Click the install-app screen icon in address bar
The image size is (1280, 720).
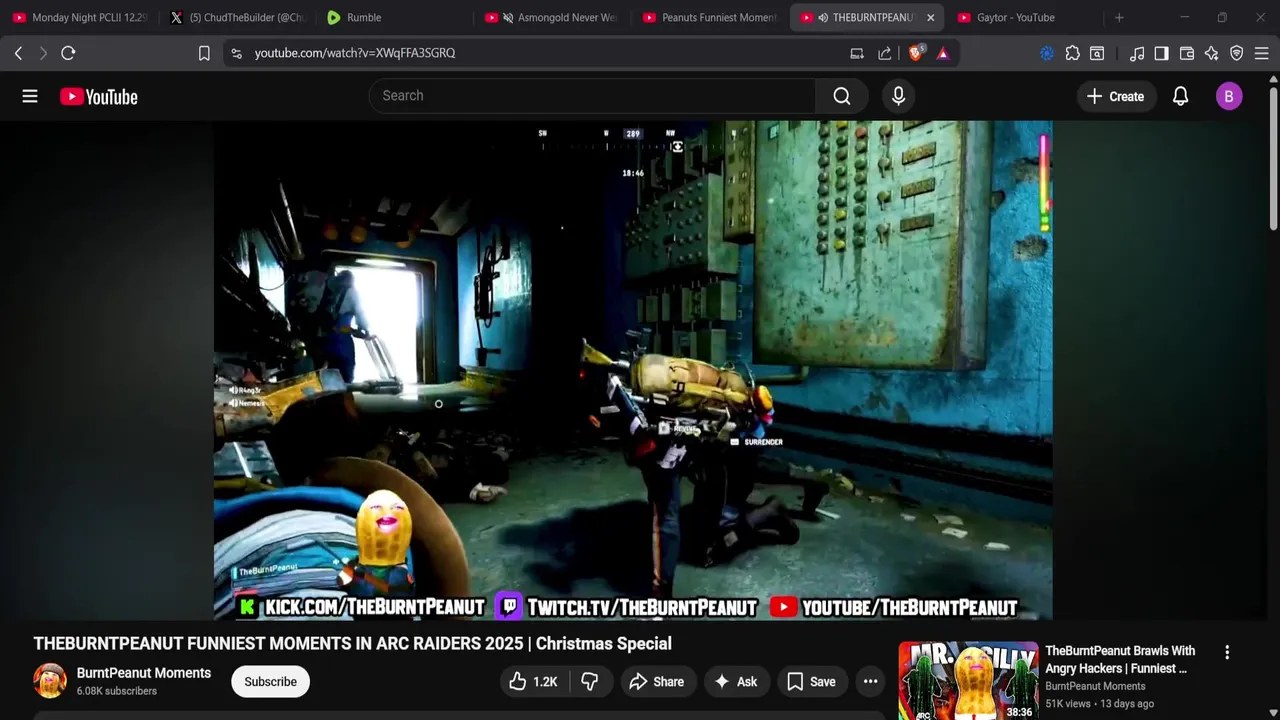pos(857,53)
